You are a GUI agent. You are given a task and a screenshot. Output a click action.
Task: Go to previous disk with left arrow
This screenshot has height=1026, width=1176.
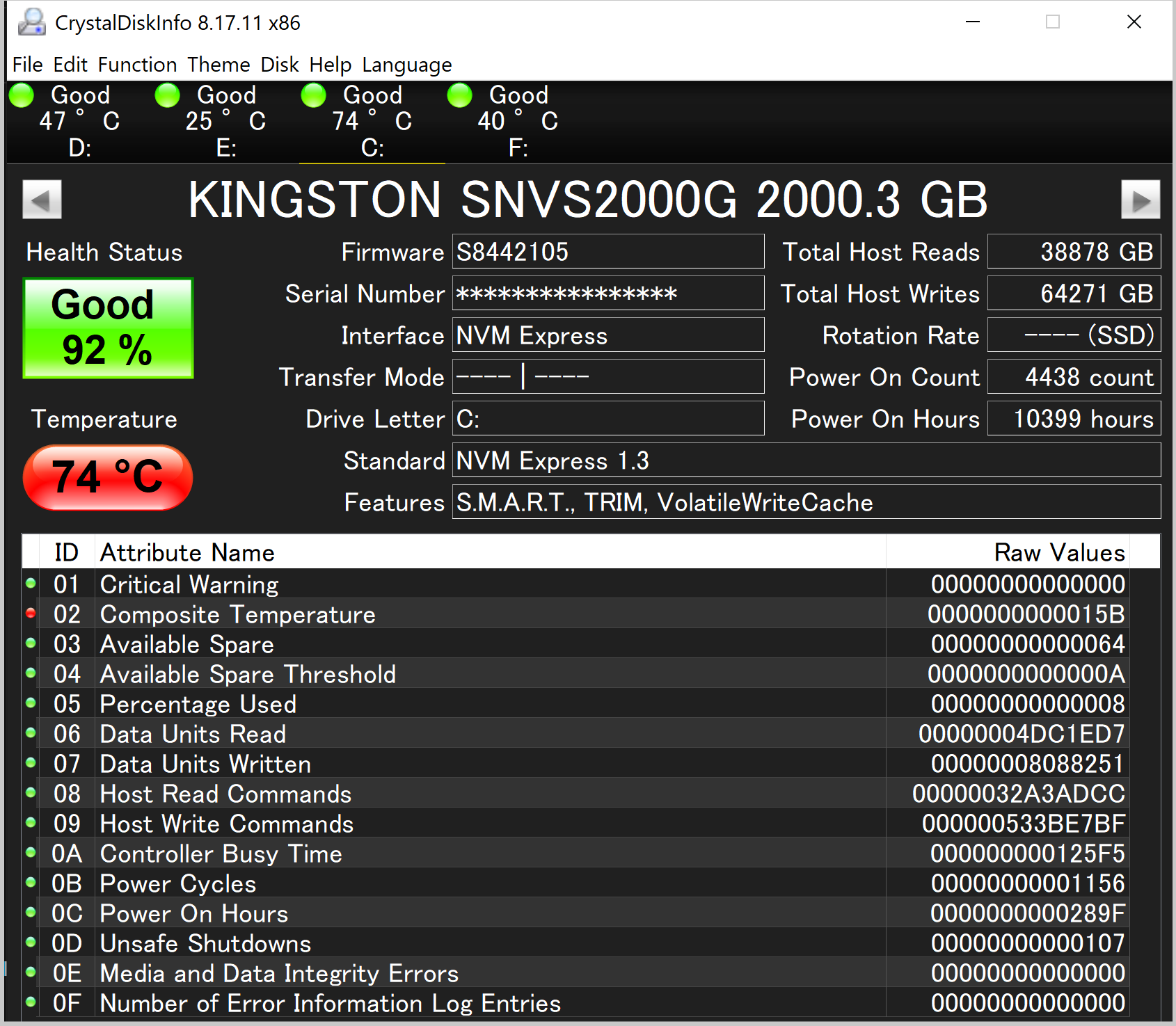pyautogui.click(x=42, y=200)
